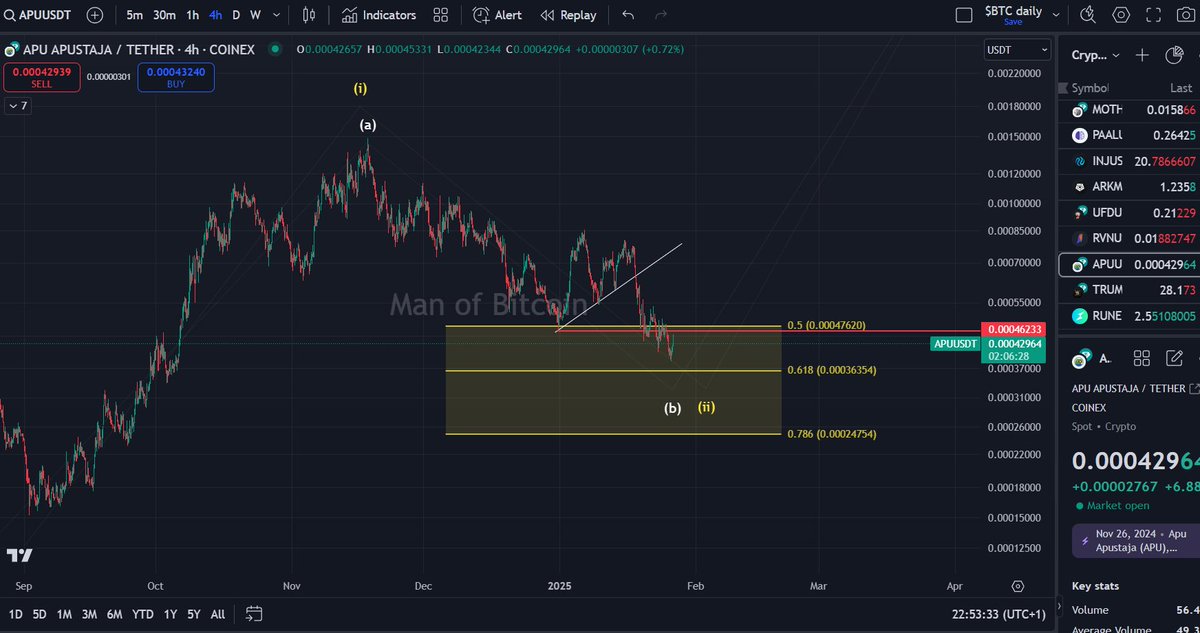Open the go to date calendar icon
Image resolution: width=1200 pixels, height=633 pixels.
tap(254, 613)
